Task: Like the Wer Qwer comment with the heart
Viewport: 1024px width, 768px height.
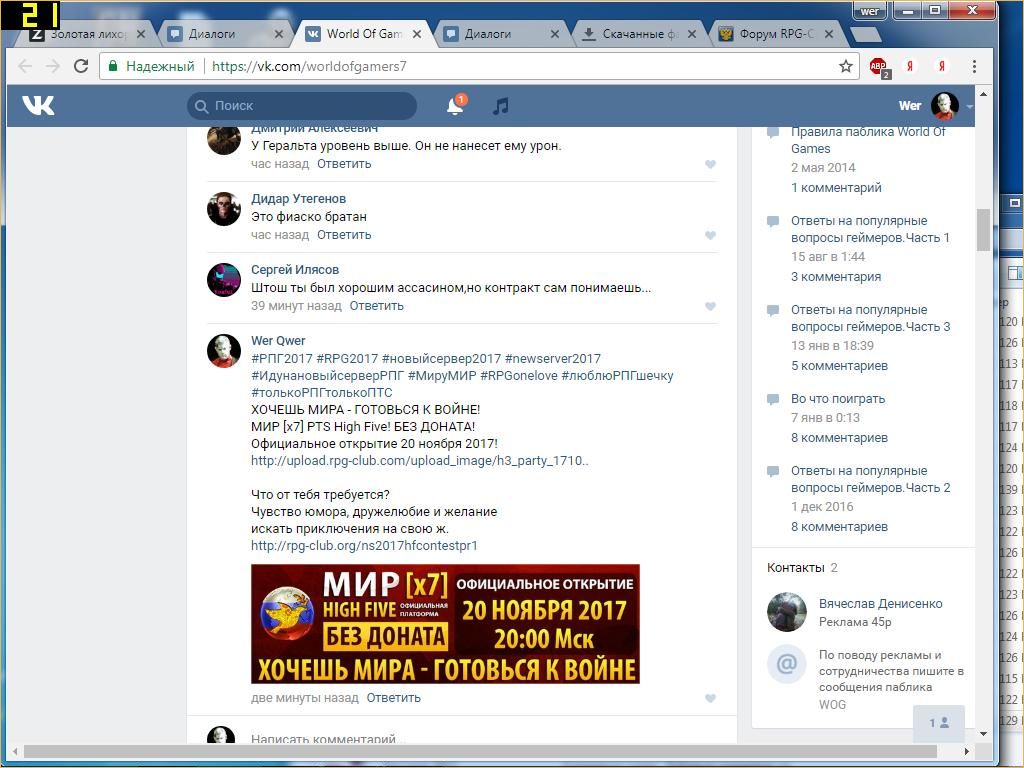Action: [x=711, y=698]
